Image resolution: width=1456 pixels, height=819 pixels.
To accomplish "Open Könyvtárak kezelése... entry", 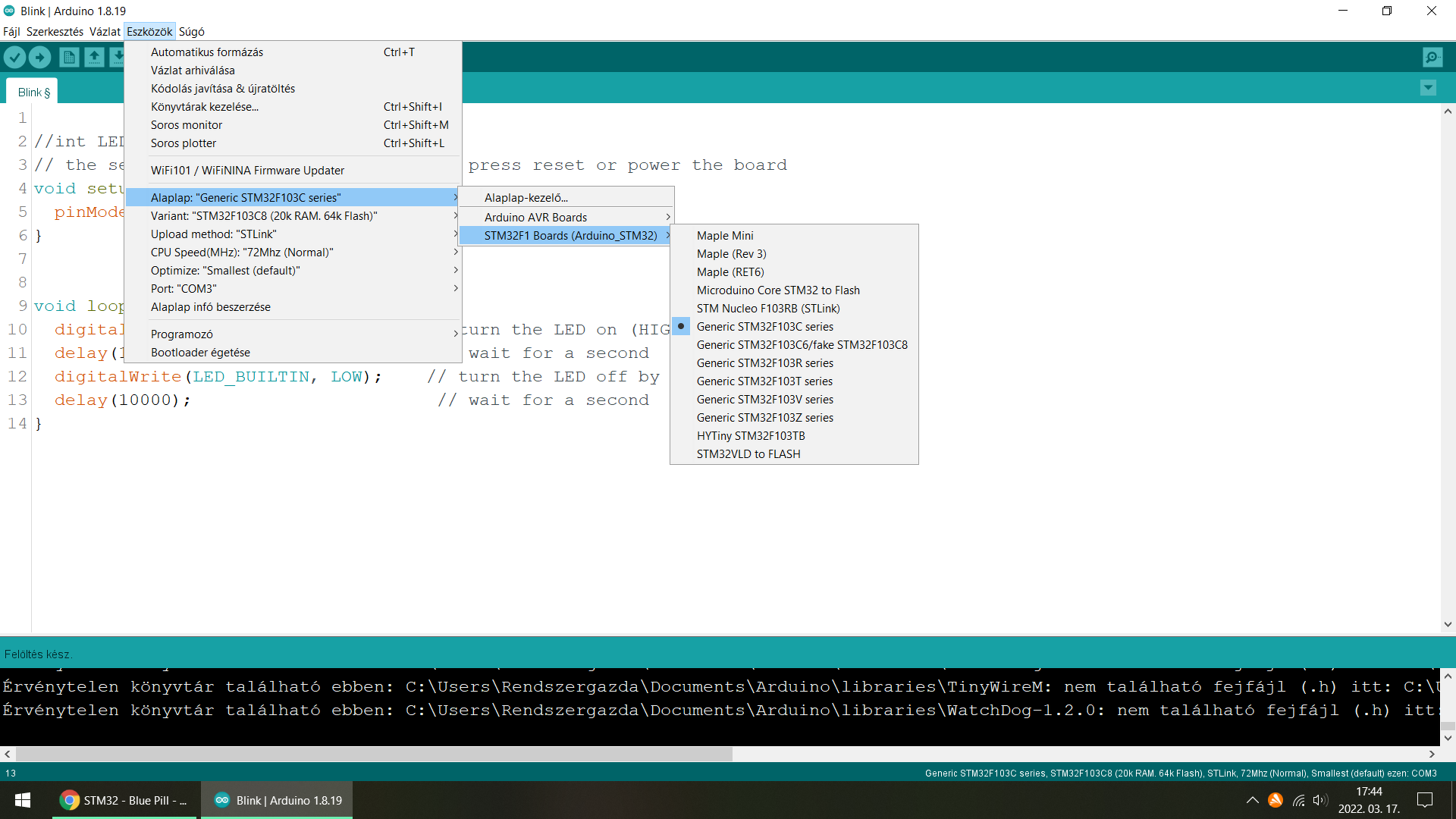I will pos(293,107).
